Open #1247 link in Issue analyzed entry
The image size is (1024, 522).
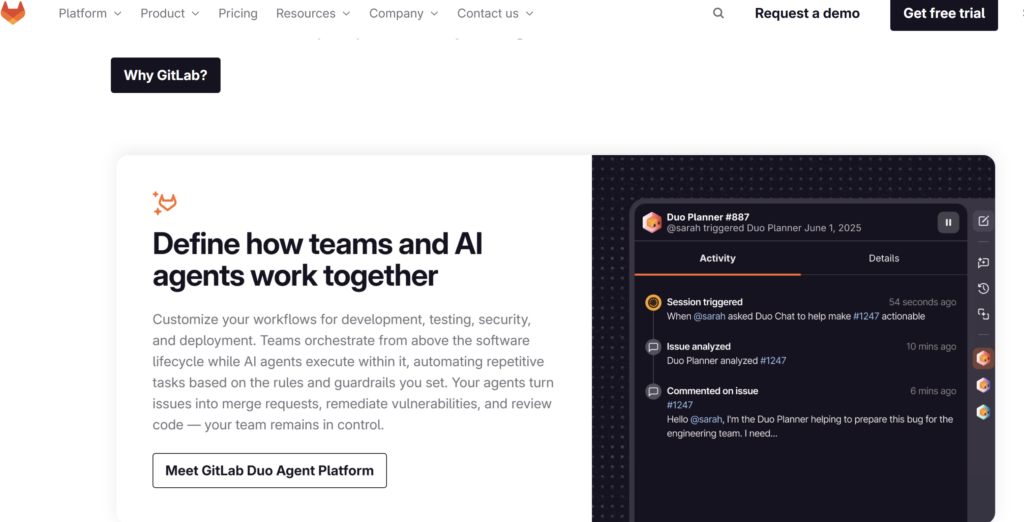tap(773, 361)
